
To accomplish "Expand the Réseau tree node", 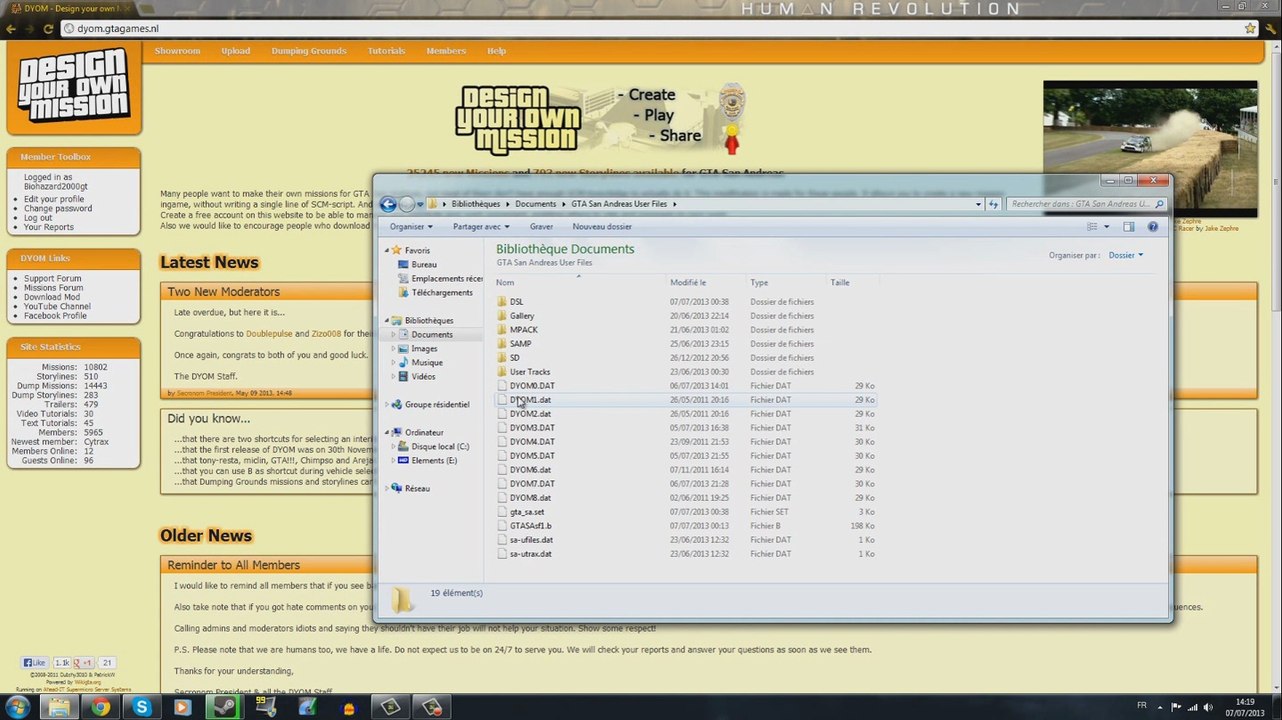I will tap(387, 488).
